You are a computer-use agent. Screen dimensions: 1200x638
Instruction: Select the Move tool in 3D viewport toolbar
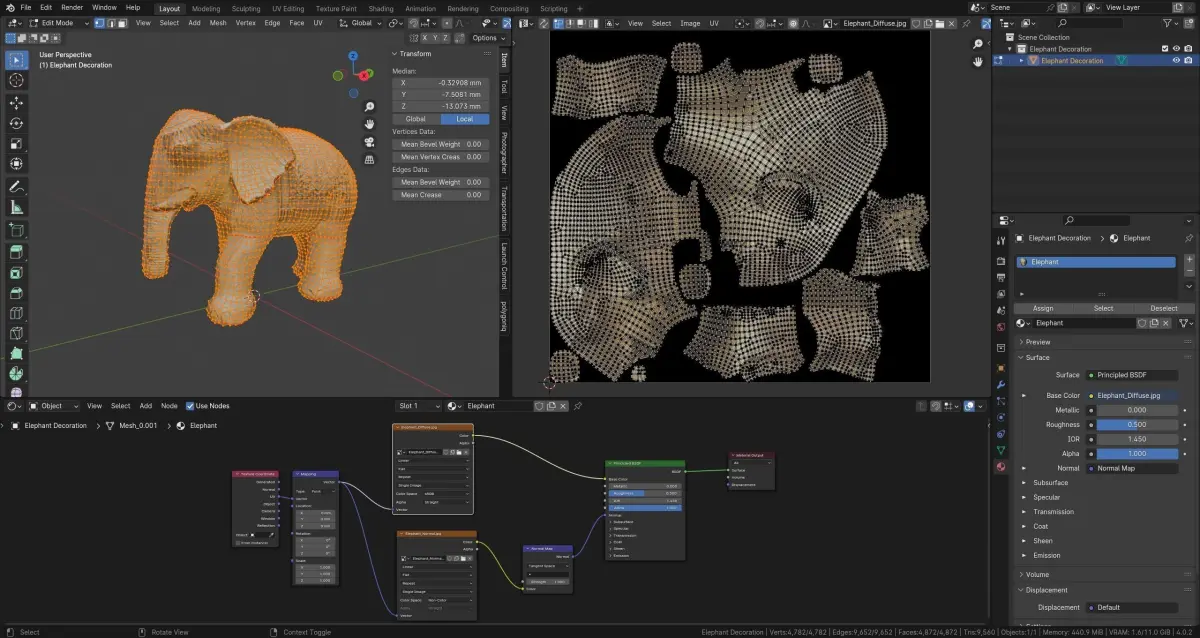point(17,102)
